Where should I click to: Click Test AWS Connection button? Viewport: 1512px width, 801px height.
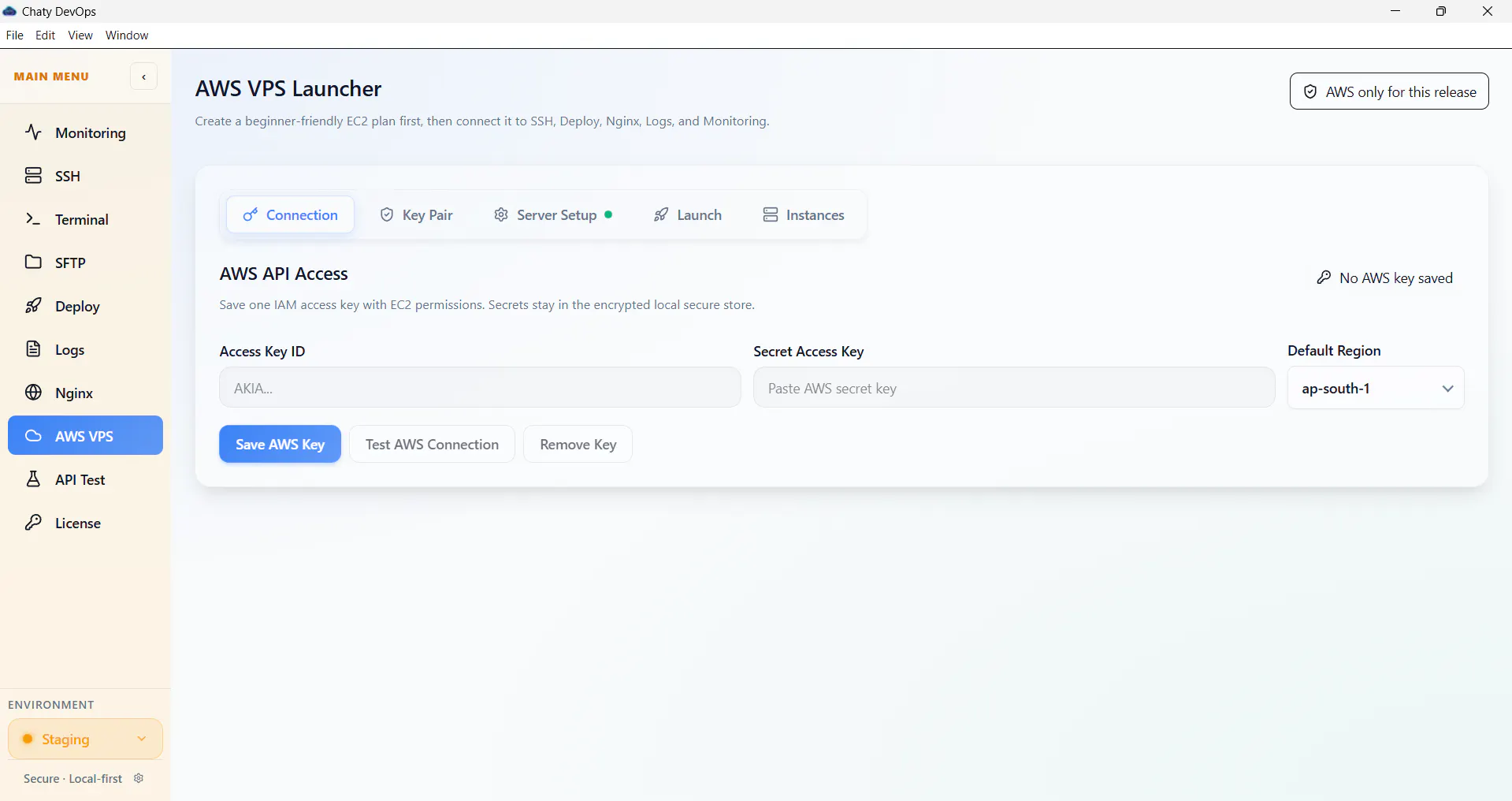tap(432, 444)
